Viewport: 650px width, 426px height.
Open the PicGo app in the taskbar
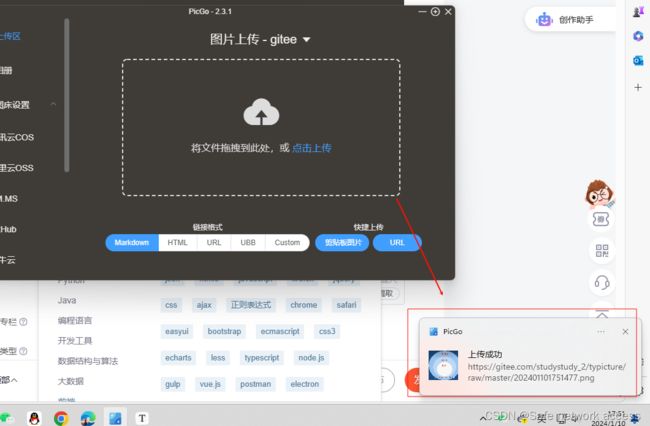pos(115,418)
